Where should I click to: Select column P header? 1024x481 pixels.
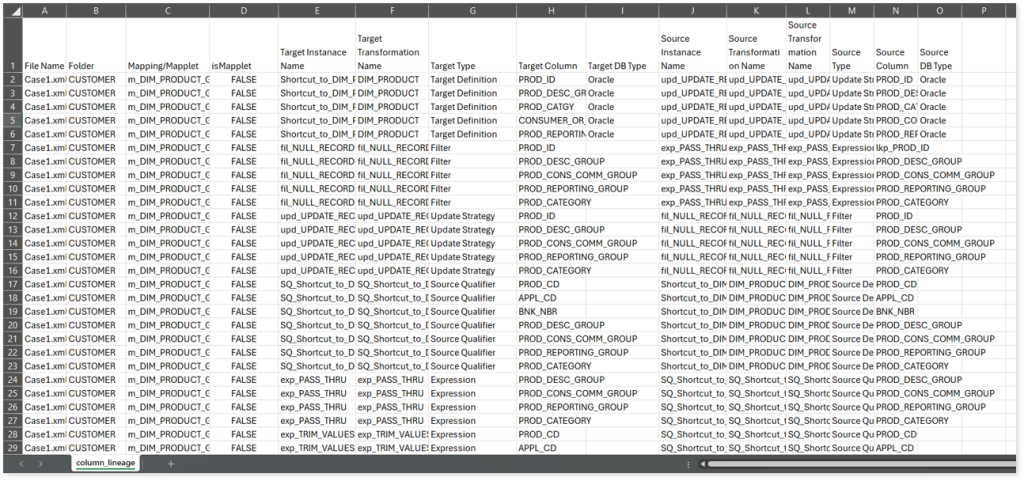click(982, 11)
